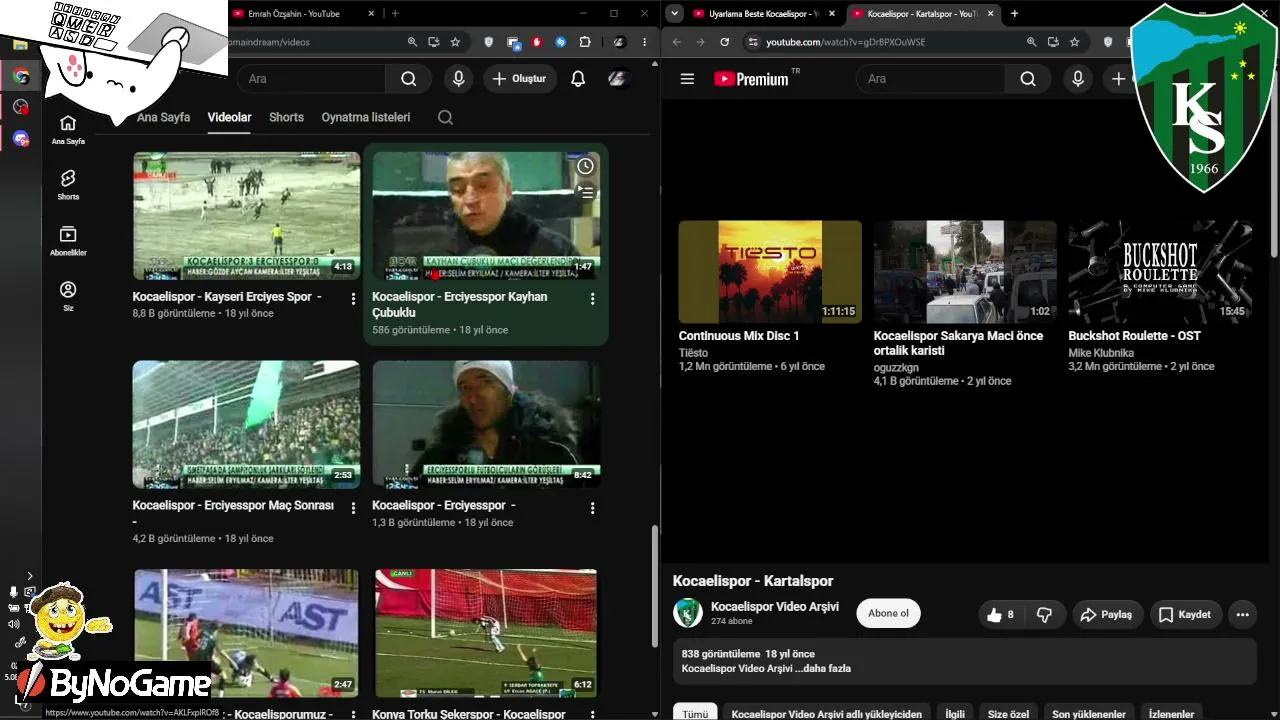Viewport: 1280px width, 720px height.
Task: Add Kayhan Çubuklu video to Watch Later
Action: coord(585,166)
